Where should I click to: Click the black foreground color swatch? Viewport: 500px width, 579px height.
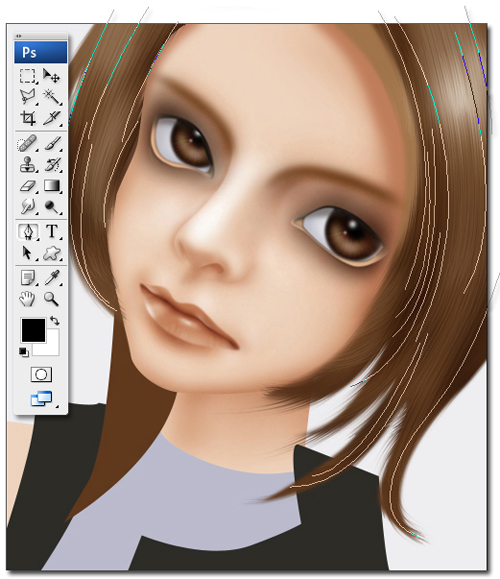pyautogui.click(x=33, y=330)
